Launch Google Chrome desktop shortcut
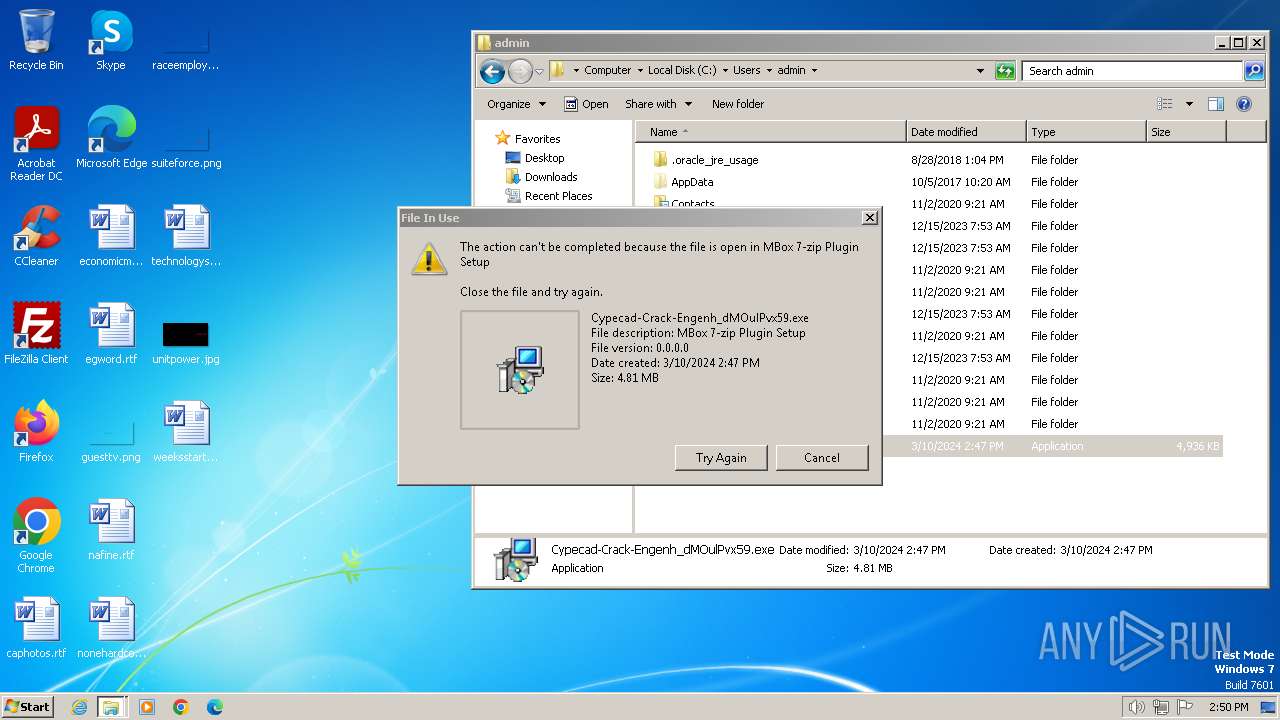 (36, 536)
